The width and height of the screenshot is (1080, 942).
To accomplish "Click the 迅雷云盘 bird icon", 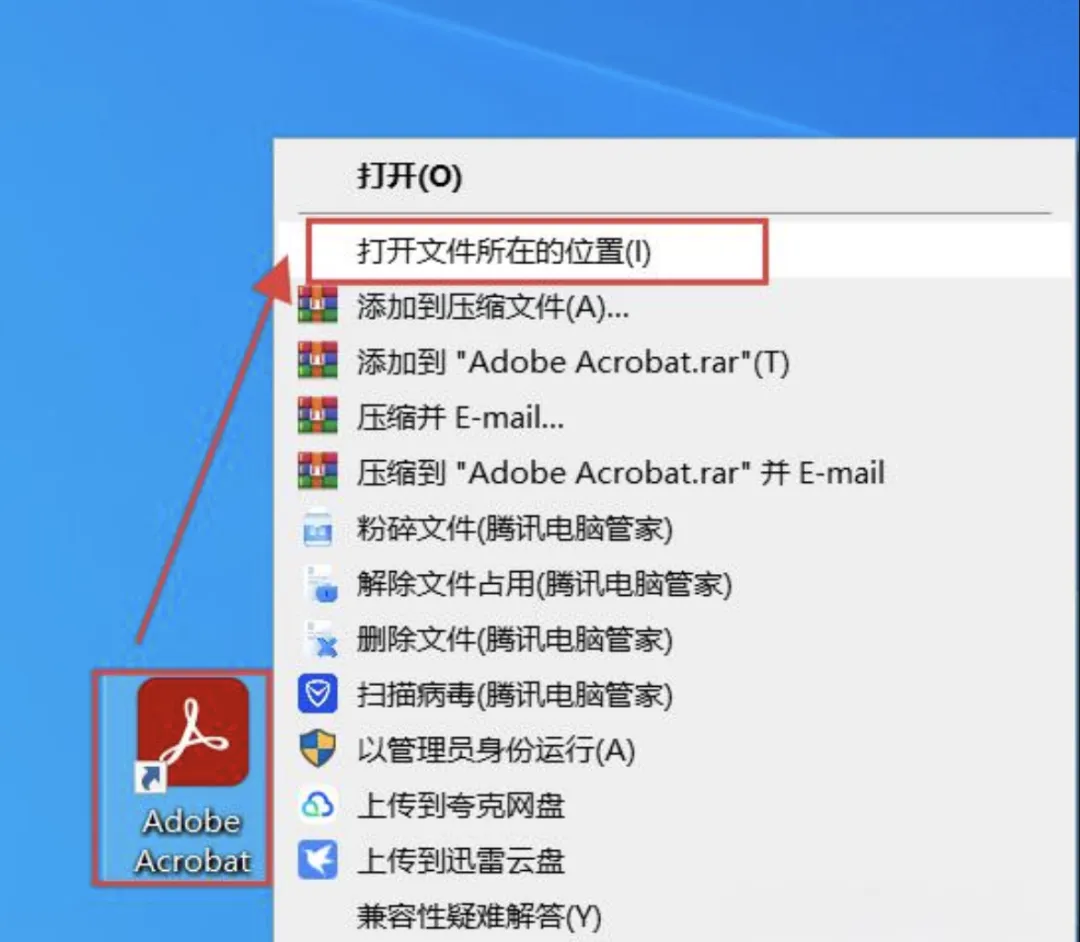I will pyautogui.click(x=318, y=860).
